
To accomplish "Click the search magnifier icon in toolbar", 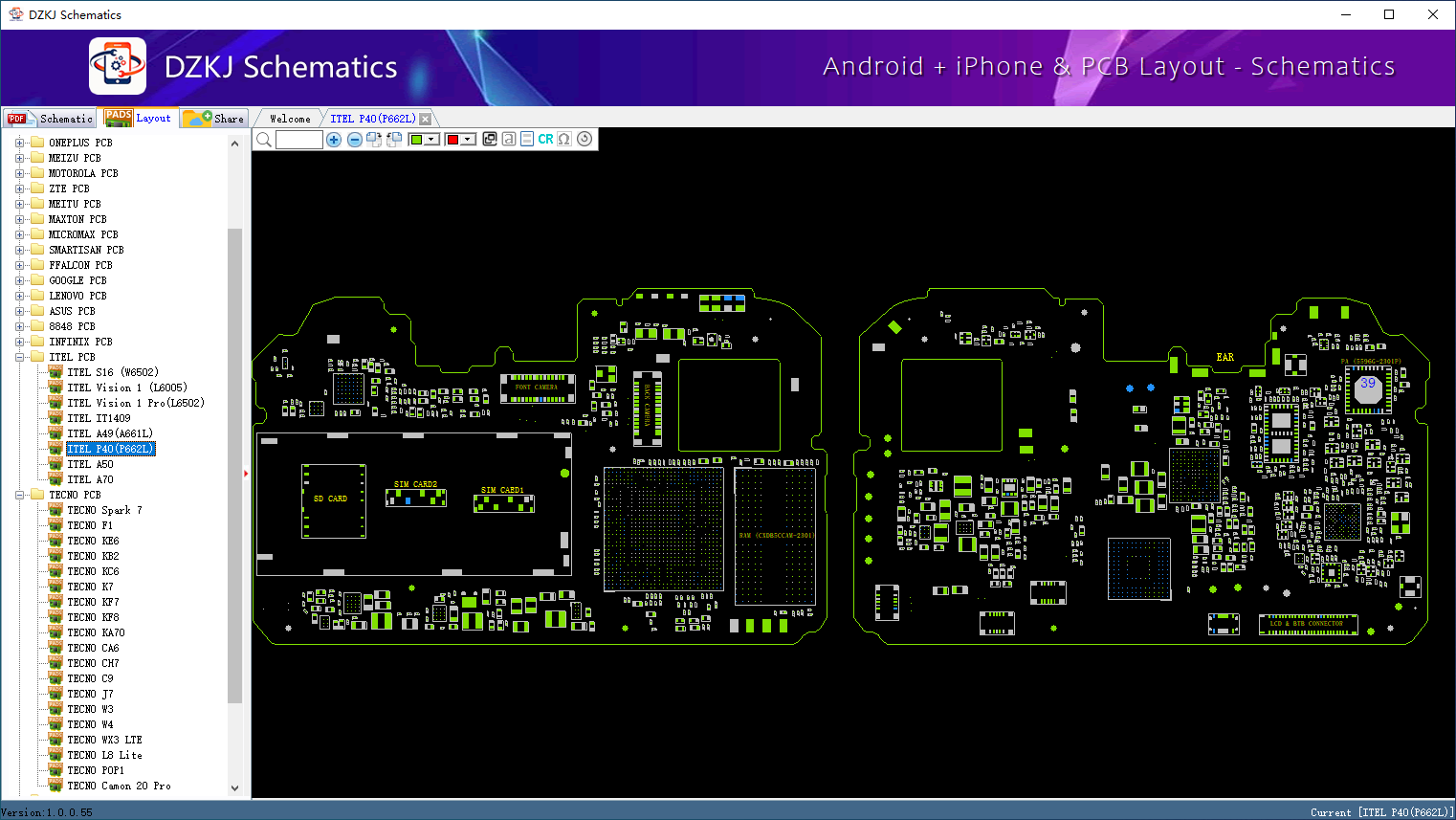I will [263, 140].
